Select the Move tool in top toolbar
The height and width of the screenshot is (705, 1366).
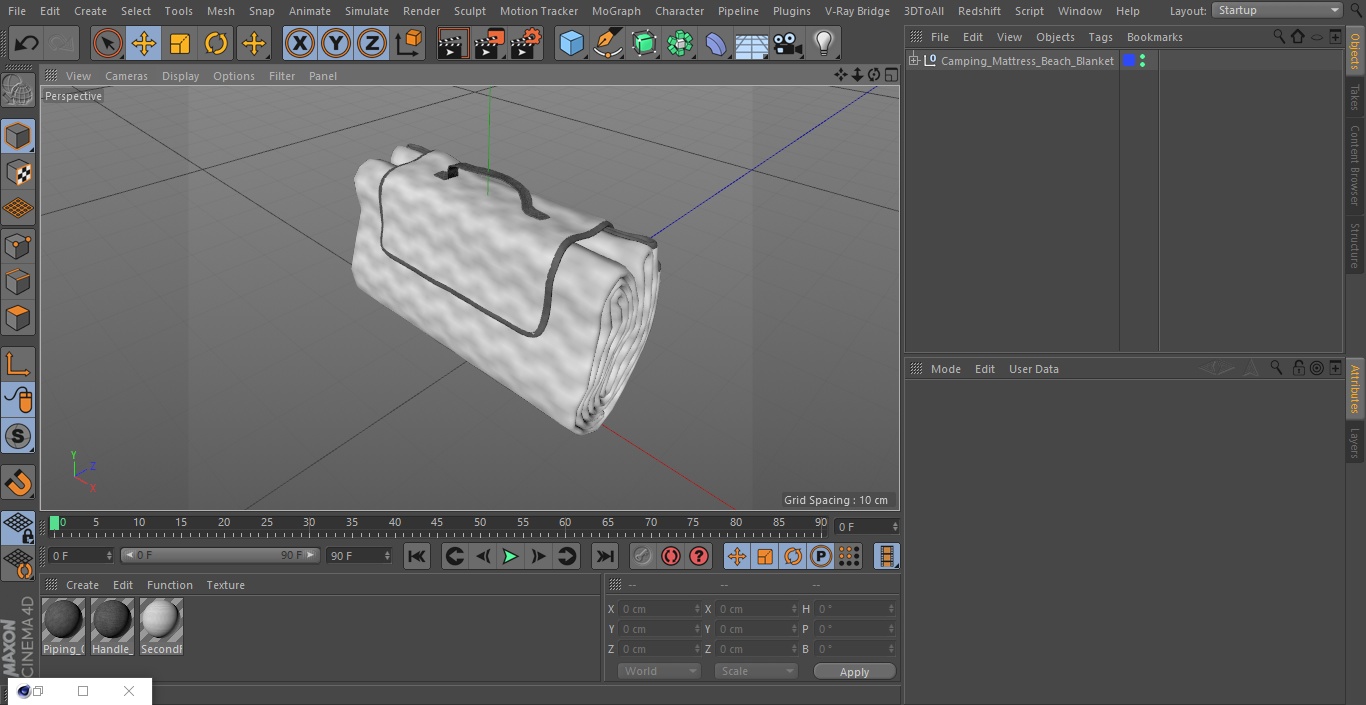[x=144, y=44]
